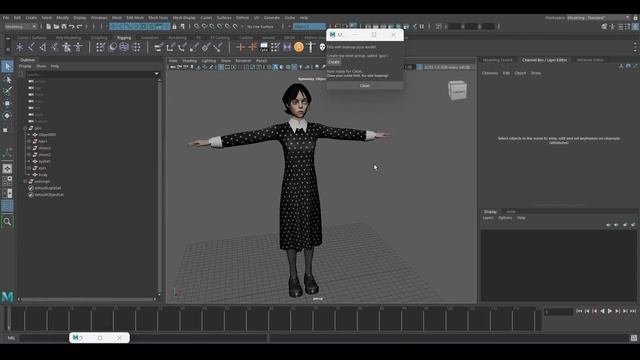The height and width of the screenshot is (360, 640).
Task: Click the Create Joints shelf icon
Action: pyautogui.click(x=31, y=47)
